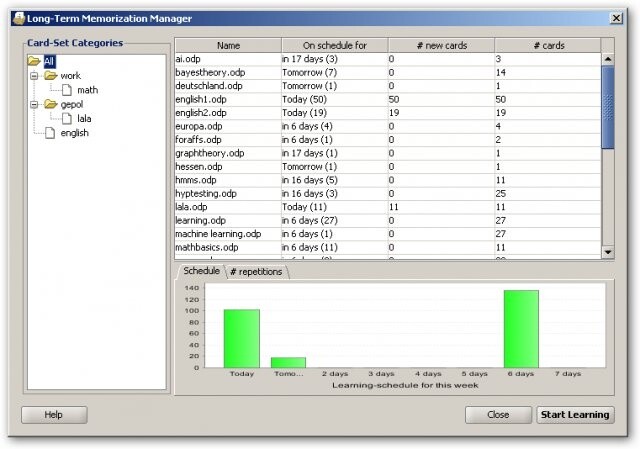Click the Close button at bottom
The image size is (640, 449).
[x=498, y=415]
